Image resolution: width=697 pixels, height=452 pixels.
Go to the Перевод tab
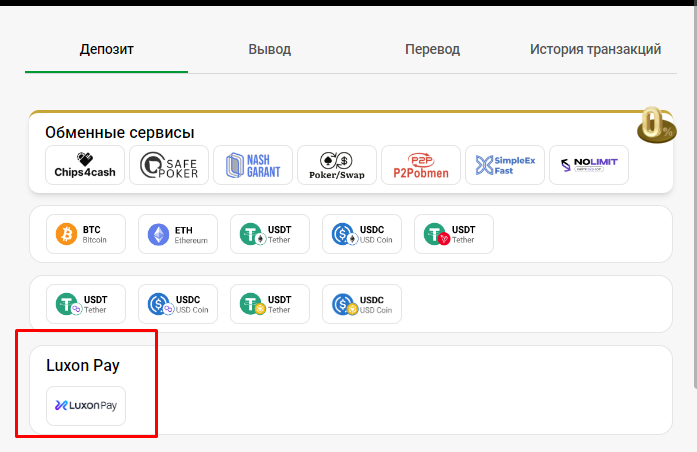432,49
